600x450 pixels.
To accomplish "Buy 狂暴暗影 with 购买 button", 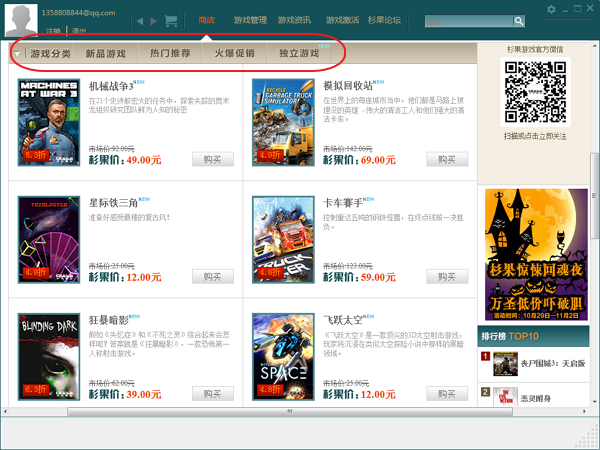I will pos(213,393).
